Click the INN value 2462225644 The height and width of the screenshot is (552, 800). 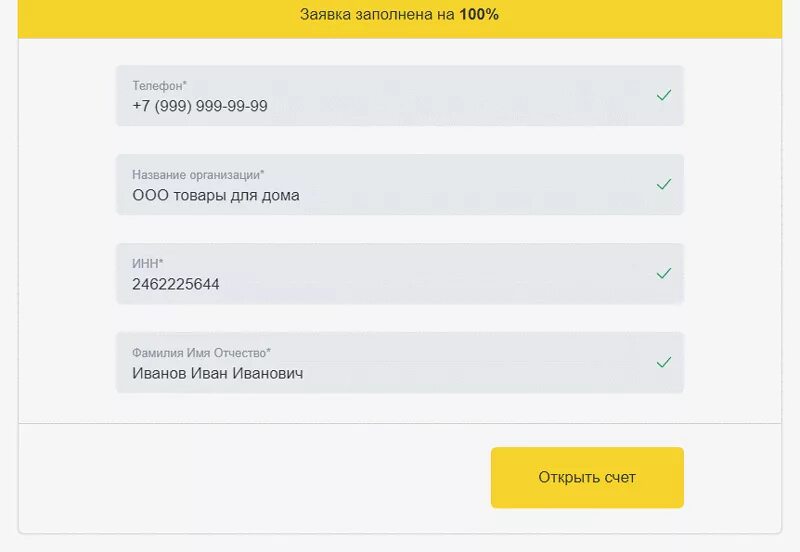[176, 284]
